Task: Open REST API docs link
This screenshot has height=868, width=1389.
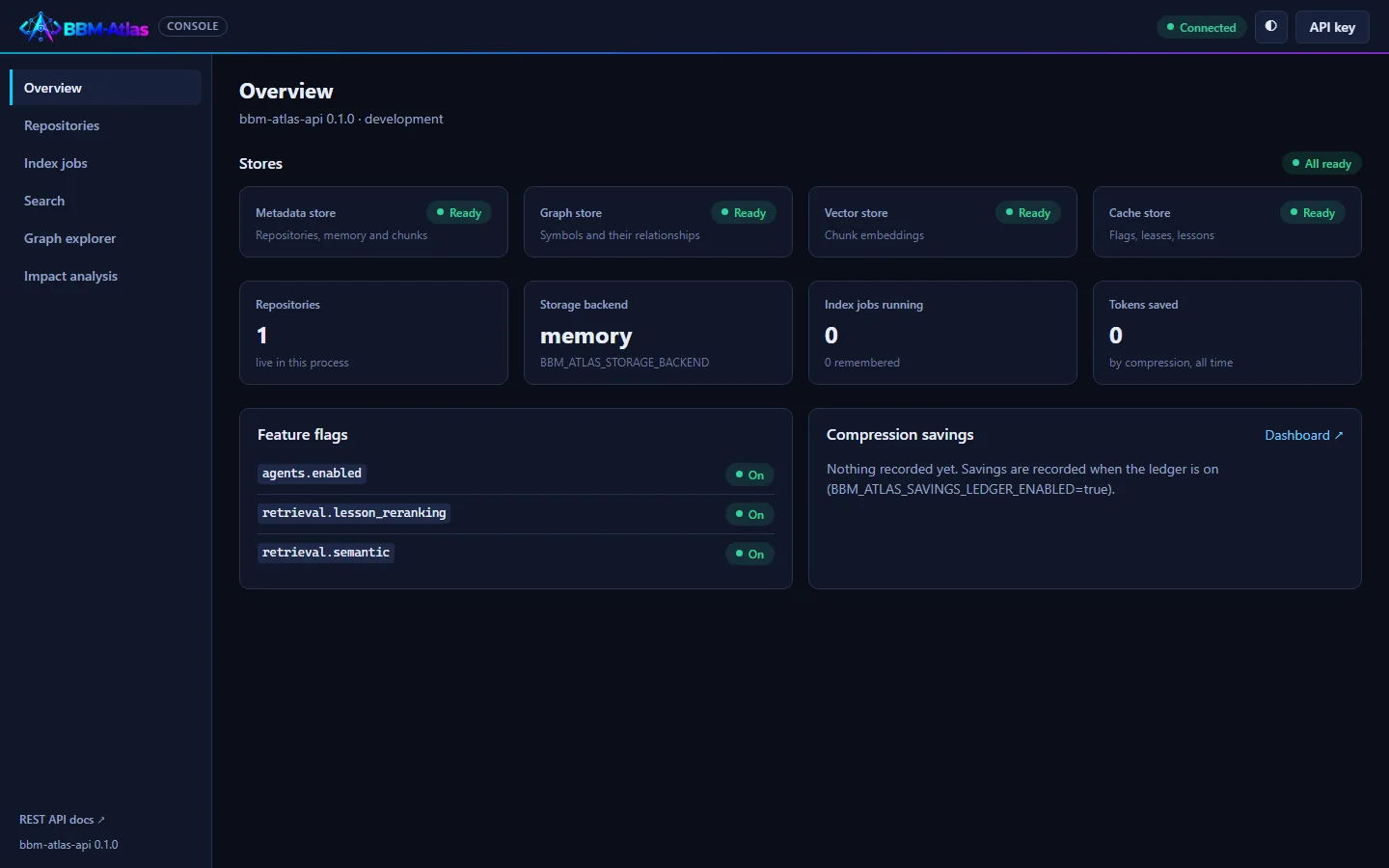Action: [62, 819]
